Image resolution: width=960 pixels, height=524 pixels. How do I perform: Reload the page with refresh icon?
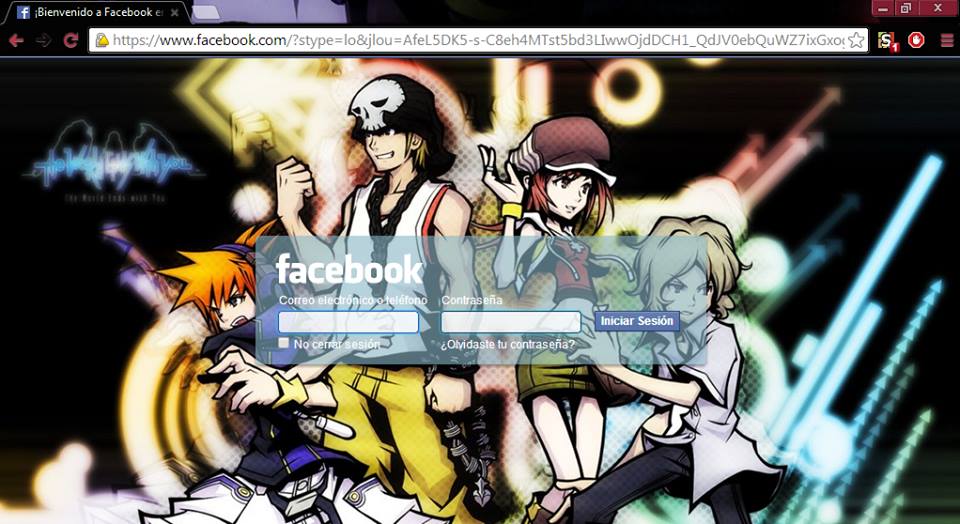click(x=71, y=41)
